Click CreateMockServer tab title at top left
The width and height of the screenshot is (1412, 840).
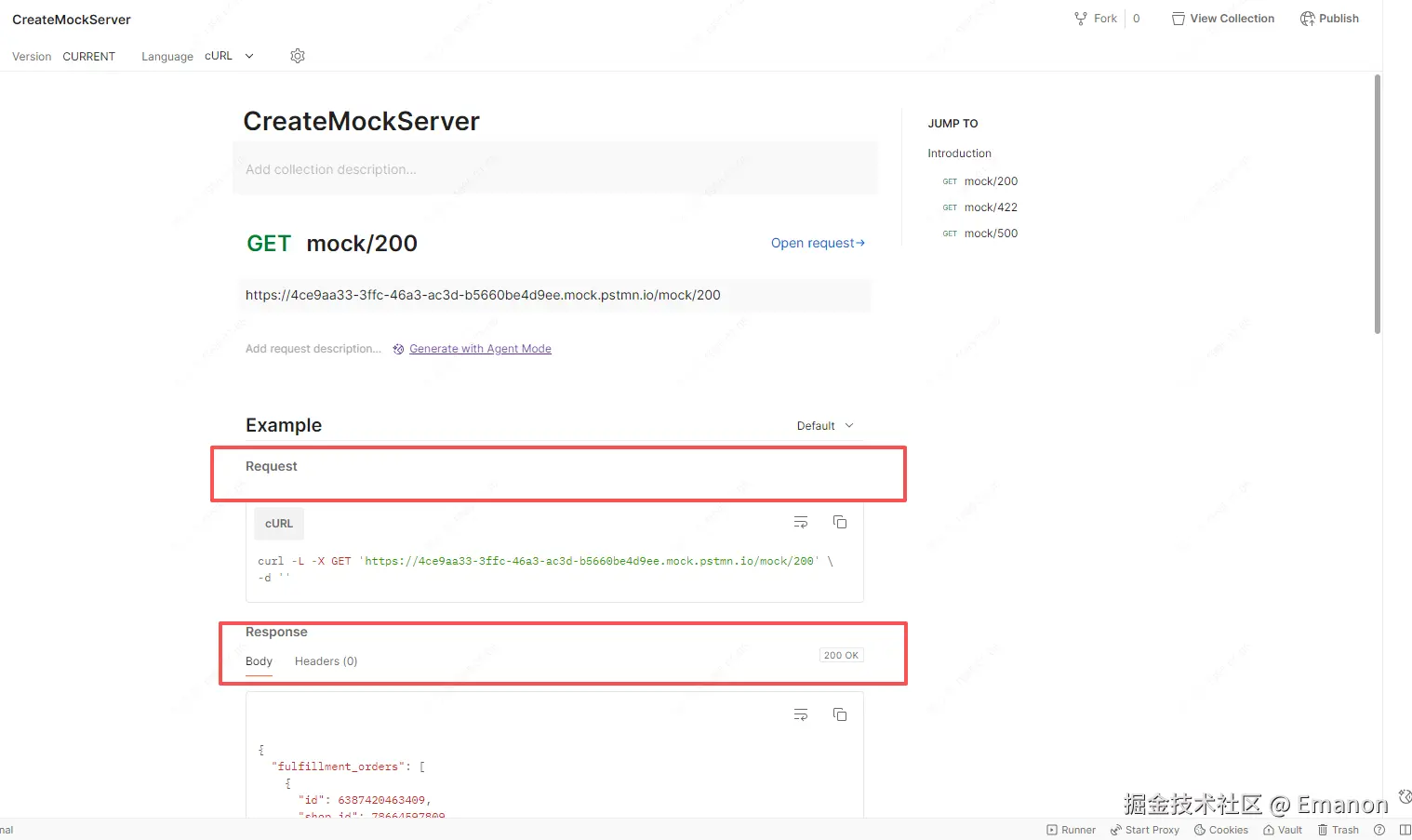click(x=72, y=20)
